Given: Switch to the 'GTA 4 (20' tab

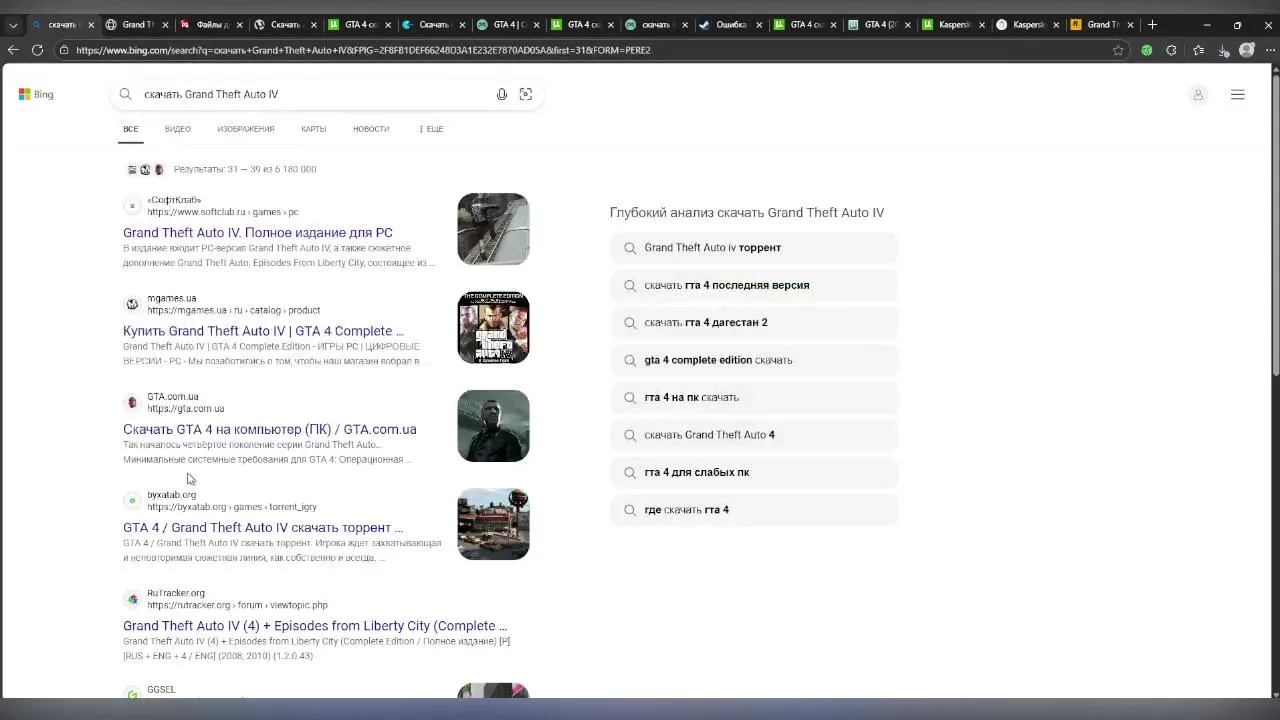Looking at the screenshot, I should tap(878, 25).
